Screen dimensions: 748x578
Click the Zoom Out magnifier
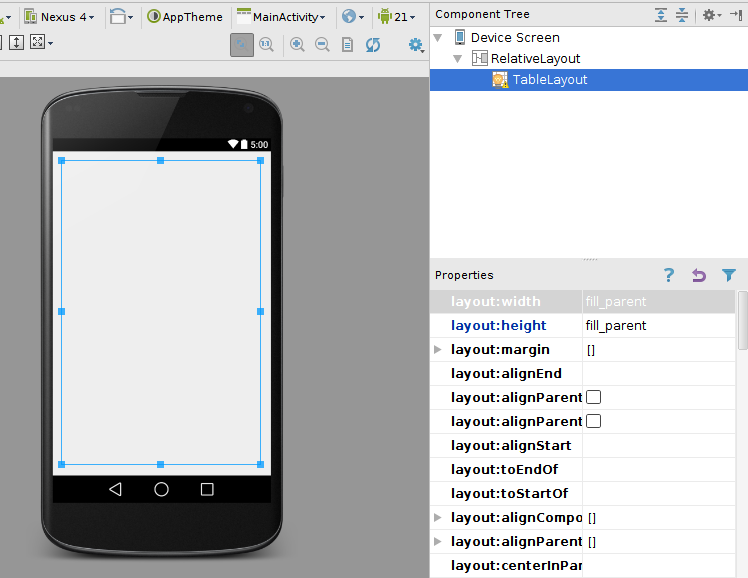pos(322,45)
